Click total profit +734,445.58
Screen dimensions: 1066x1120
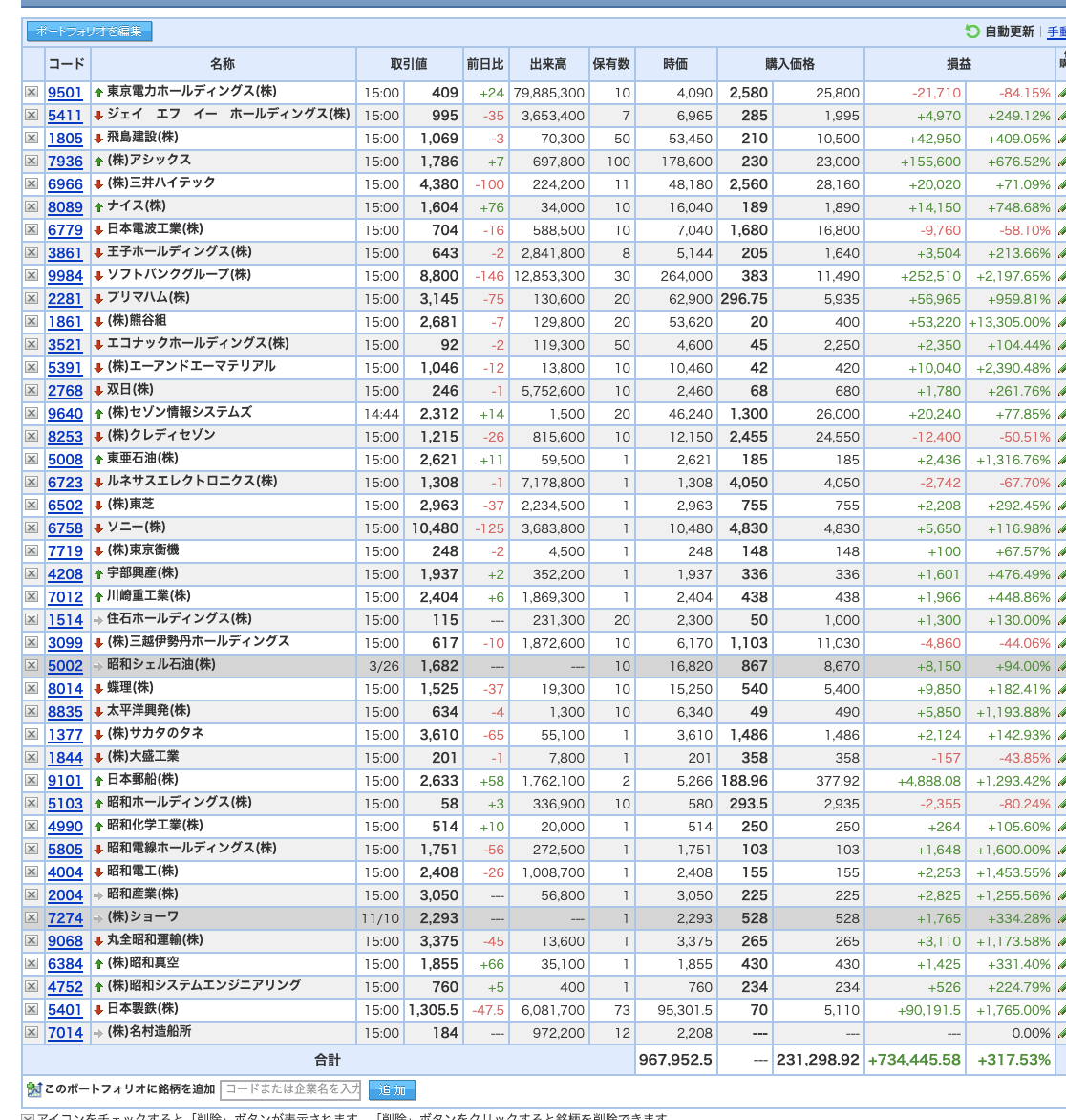(914, 1059)
